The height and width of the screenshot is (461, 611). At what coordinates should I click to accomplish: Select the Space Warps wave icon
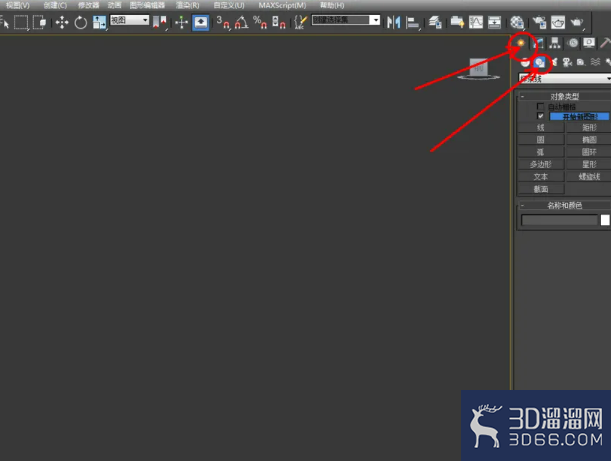[x=595, y=62]
